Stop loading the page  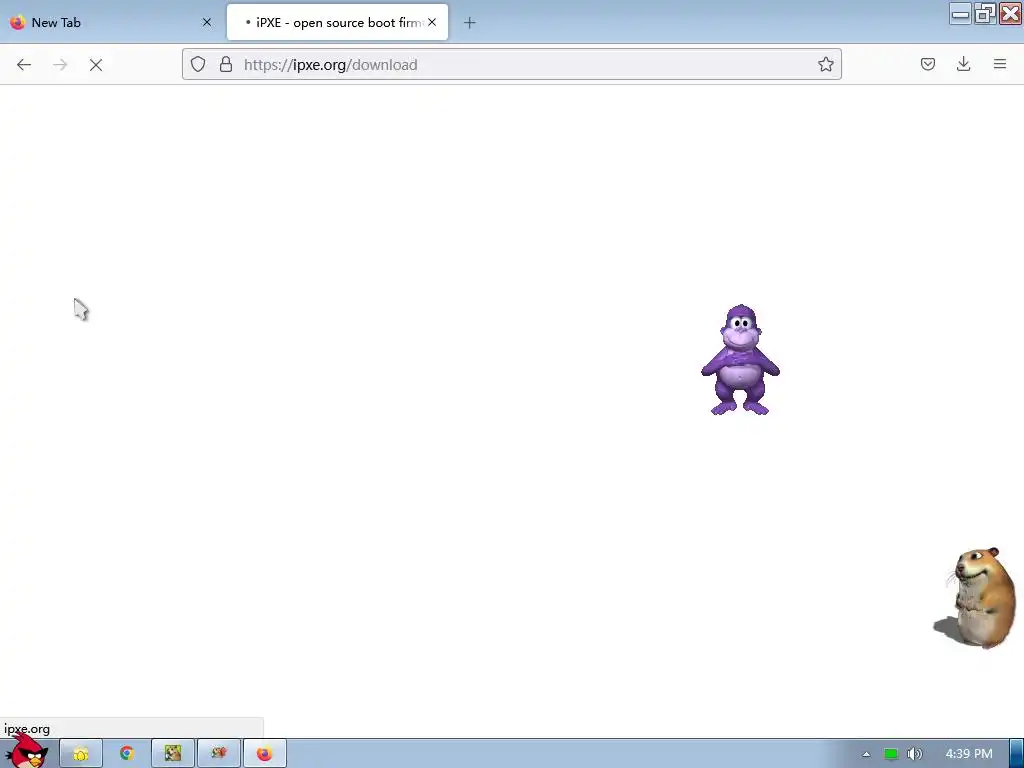(x=96, y=65)
